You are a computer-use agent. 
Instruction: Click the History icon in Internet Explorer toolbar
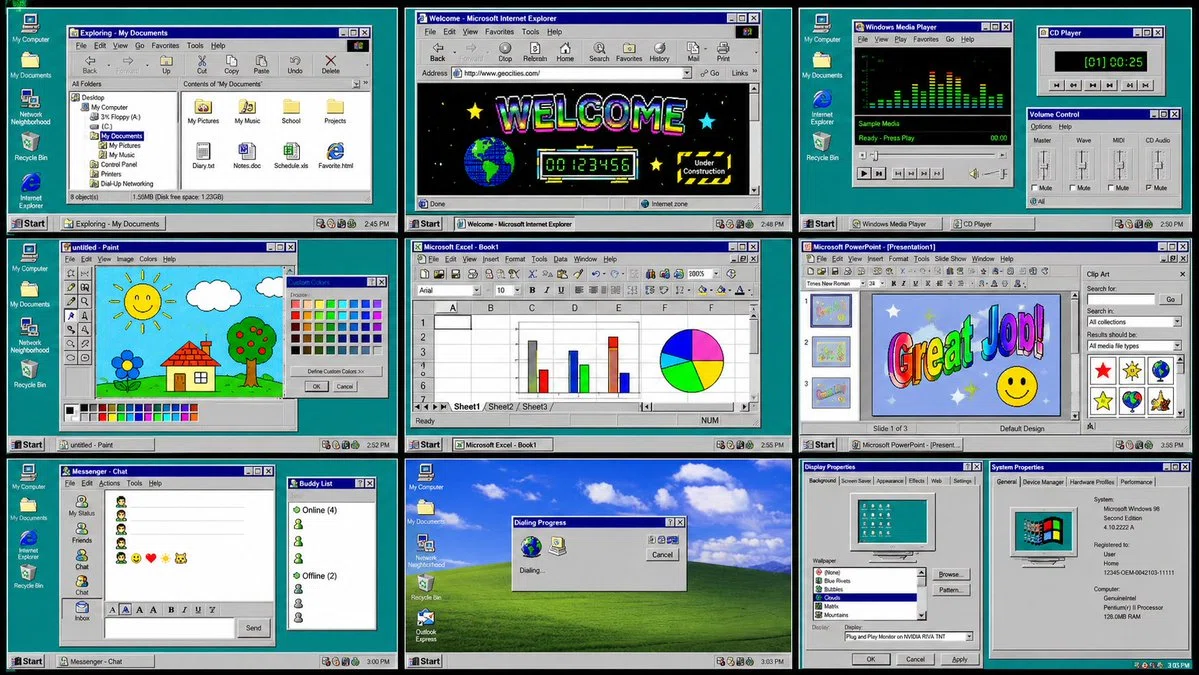(x=659, y=48)
